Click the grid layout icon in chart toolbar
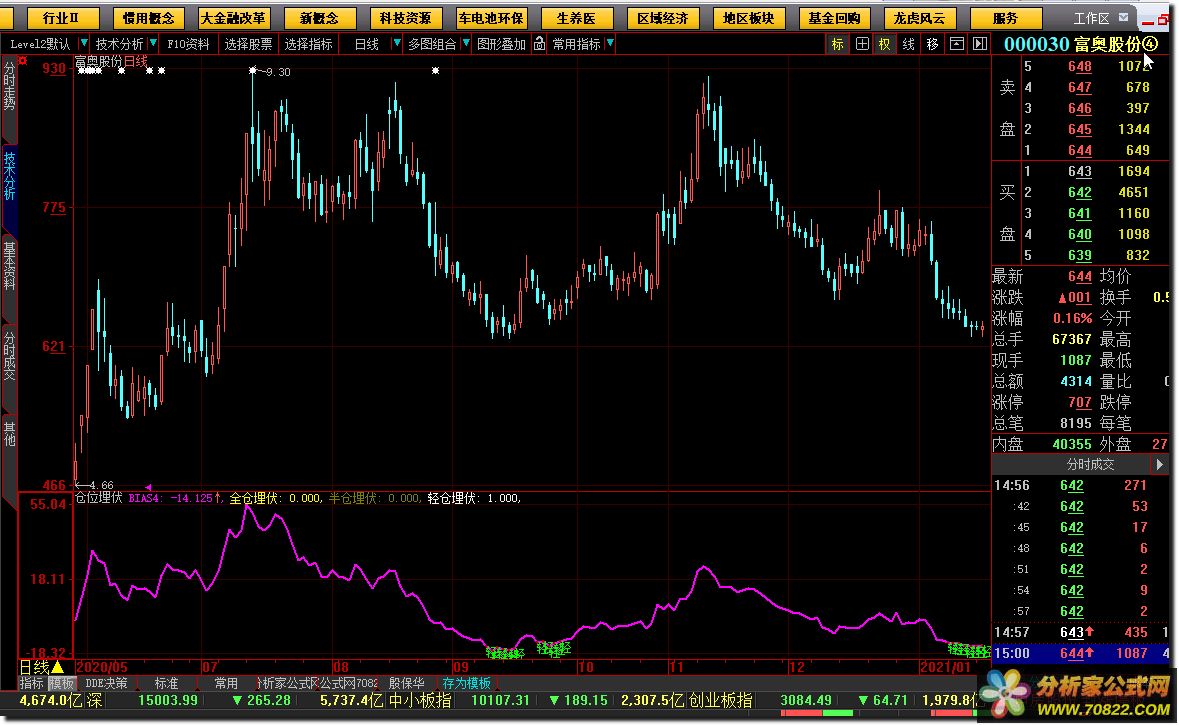Viewport: 1179px width, 725px height. tap(862, 44)
